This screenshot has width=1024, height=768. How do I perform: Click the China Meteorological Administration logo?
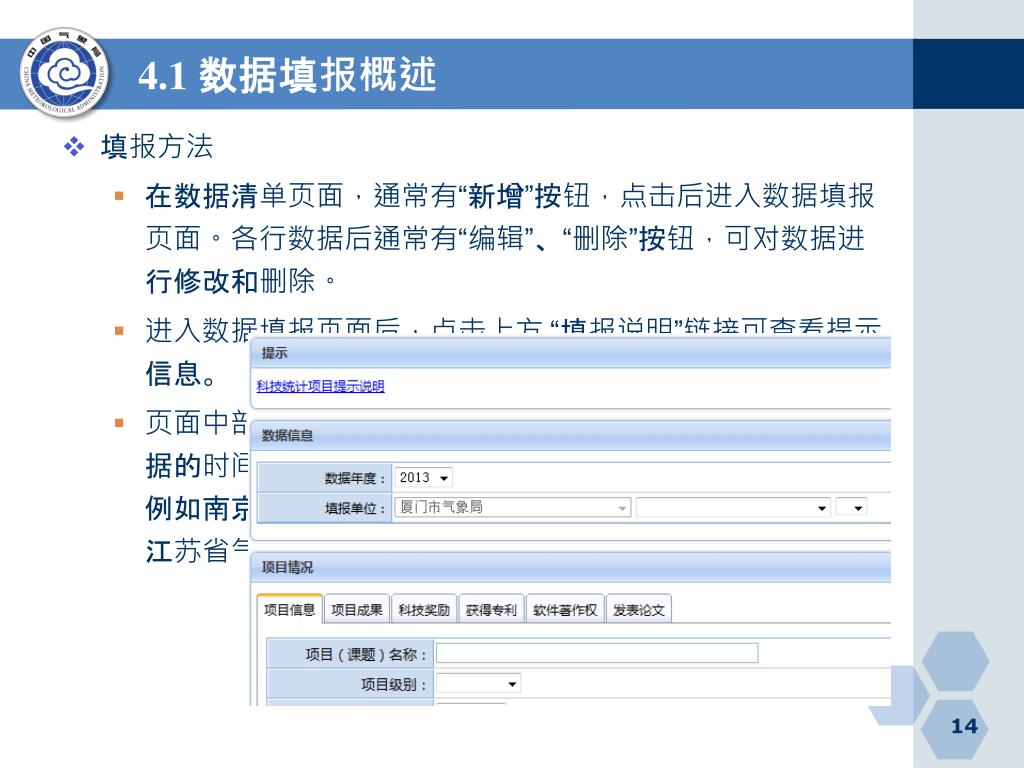(64, 73)
